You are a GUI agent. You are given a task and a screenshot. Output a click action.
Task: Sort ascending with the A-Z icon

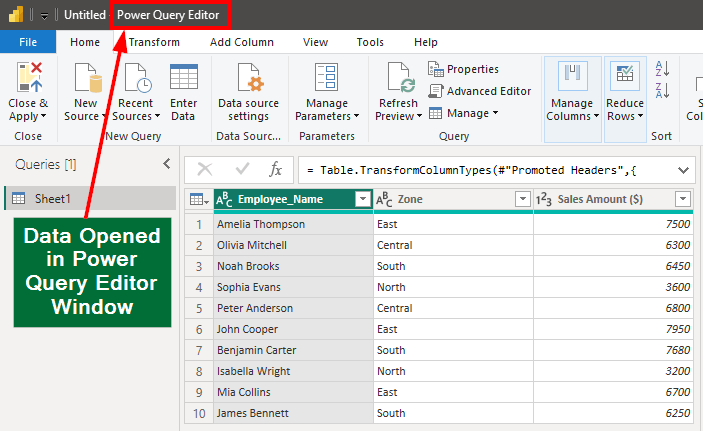click(x=662, y=69)
